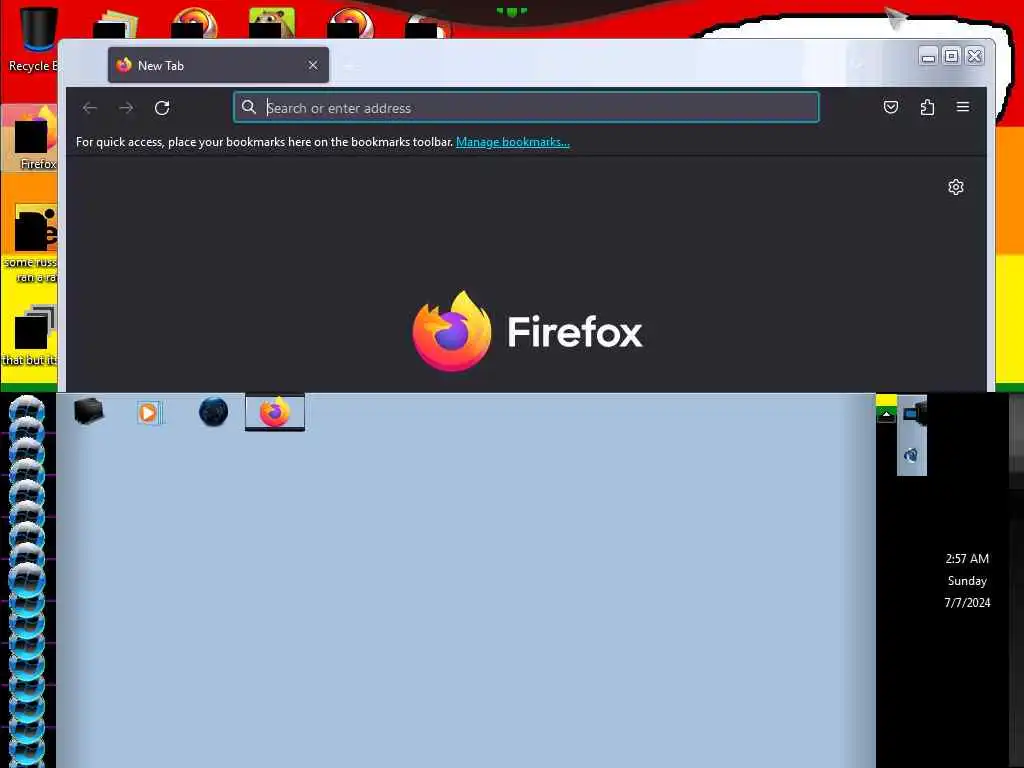Viewport: 1024px width, 768px height.
Task: Click the search magnifier icon in address bar
Action: [x=249, y=107]
